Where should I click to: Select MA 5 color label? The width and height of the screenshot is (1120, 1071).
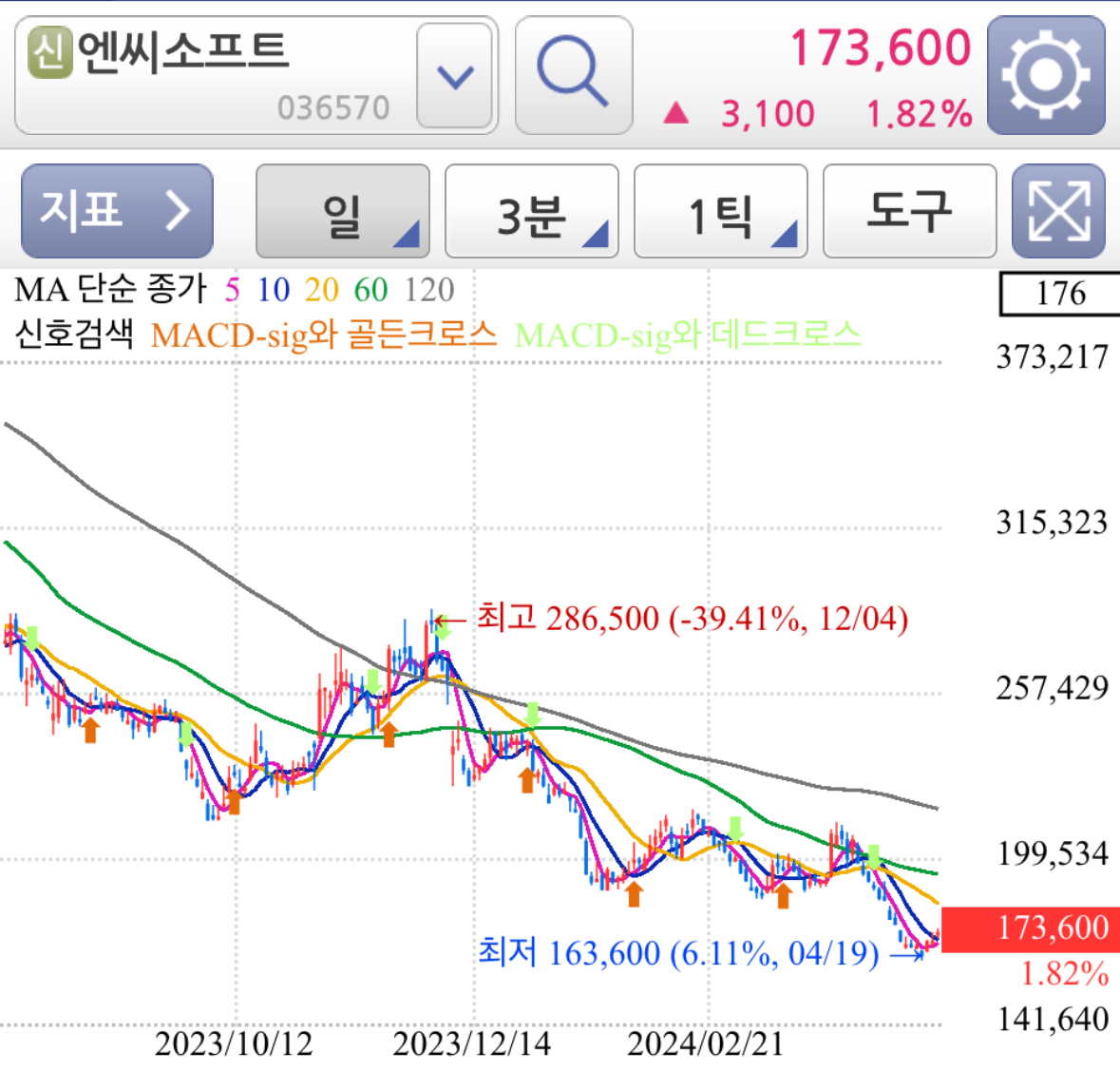tap(232, 290)
